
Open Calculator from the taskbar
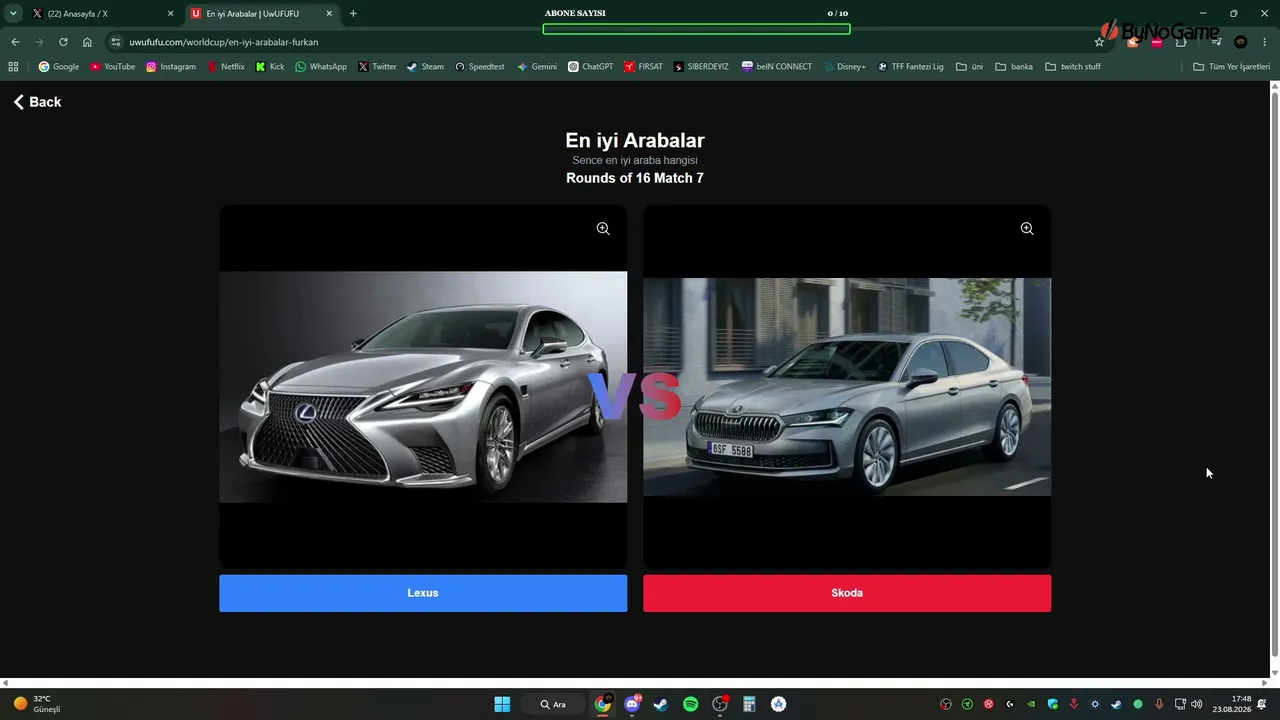(749, 704)
